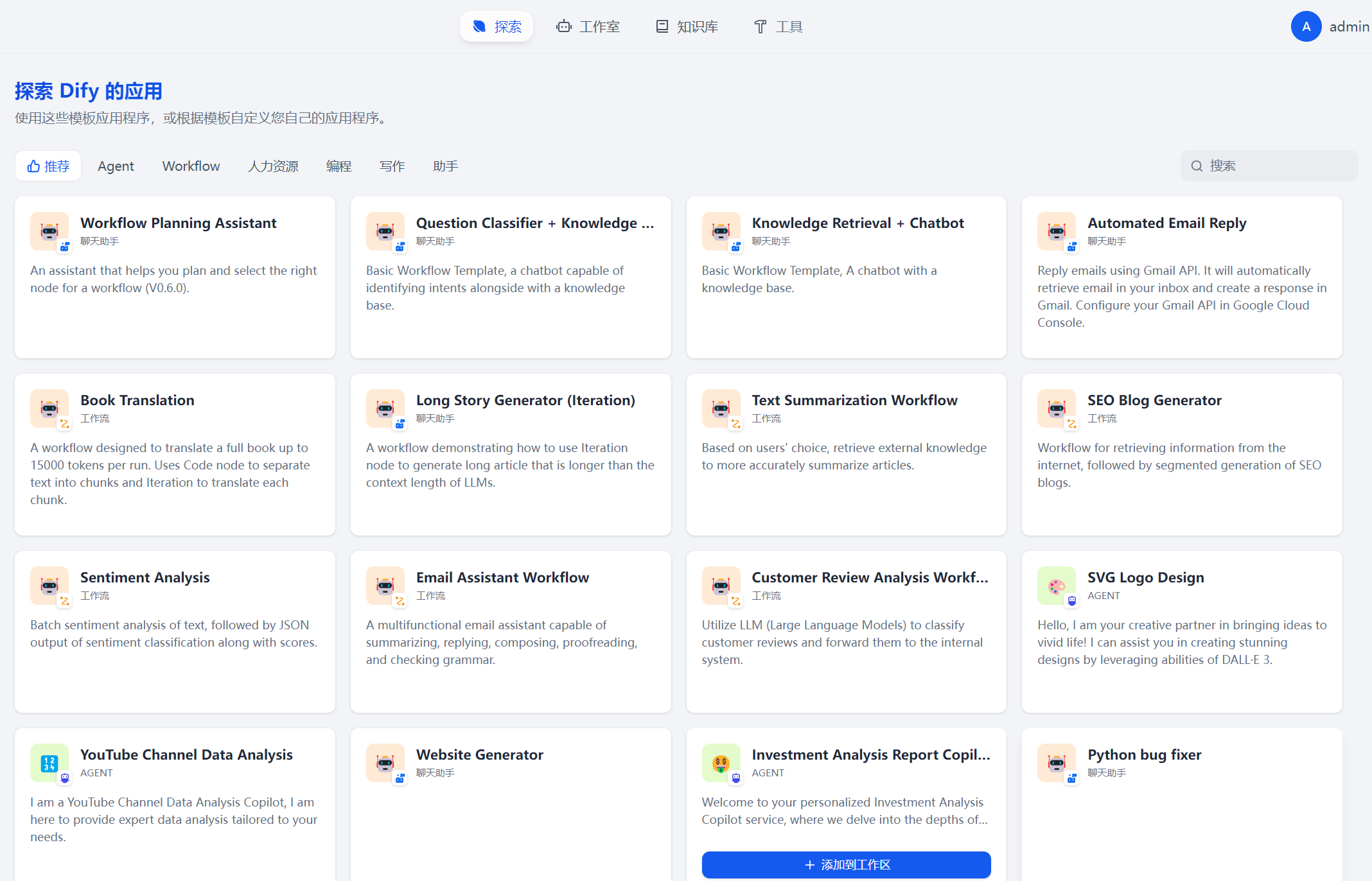
Task: Click the SEO Blog Generator robot icon
Action: (1057, 408)
